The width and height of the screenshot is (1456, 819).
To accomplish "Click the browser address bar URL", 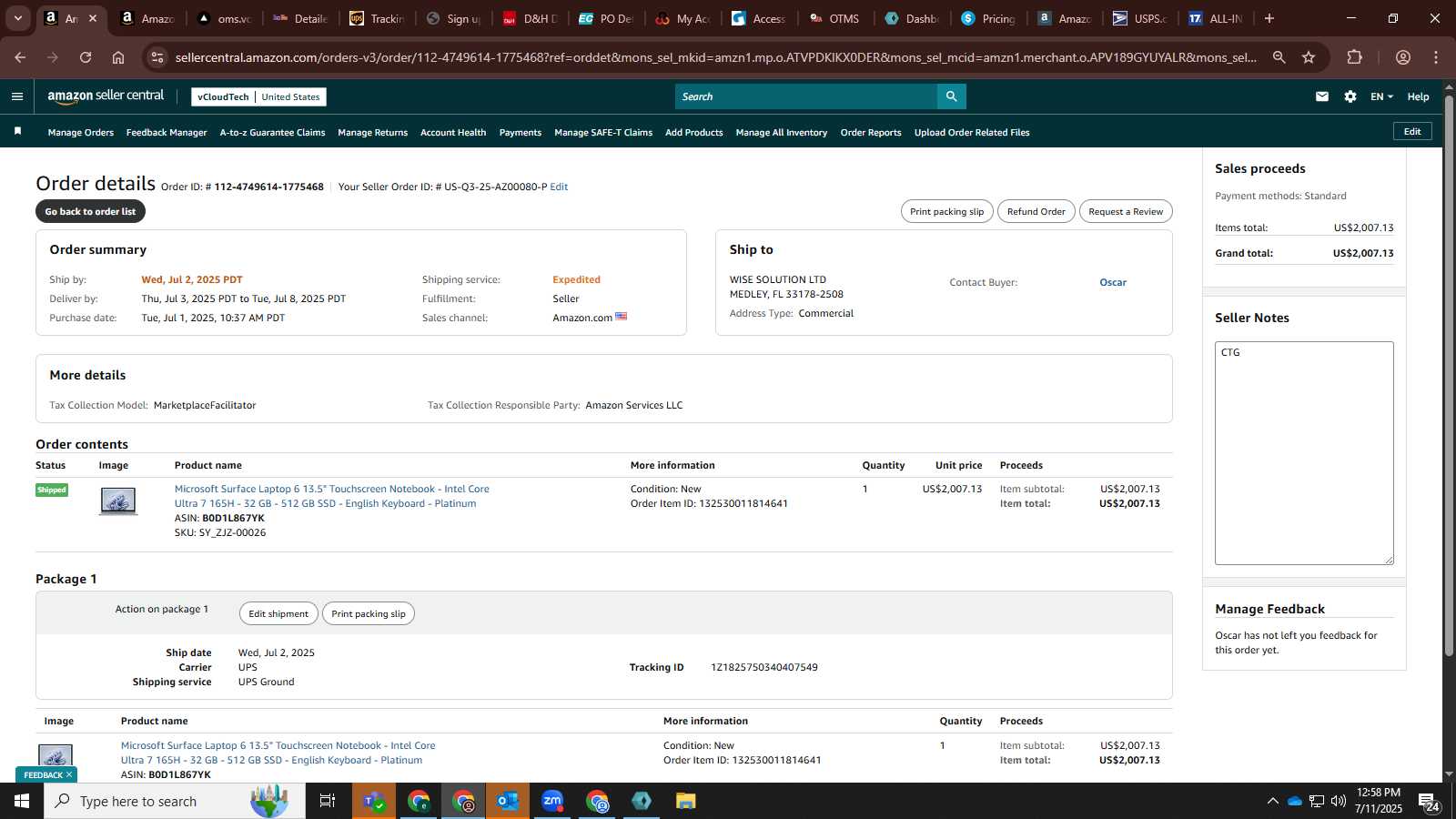I will coord(715,57).
